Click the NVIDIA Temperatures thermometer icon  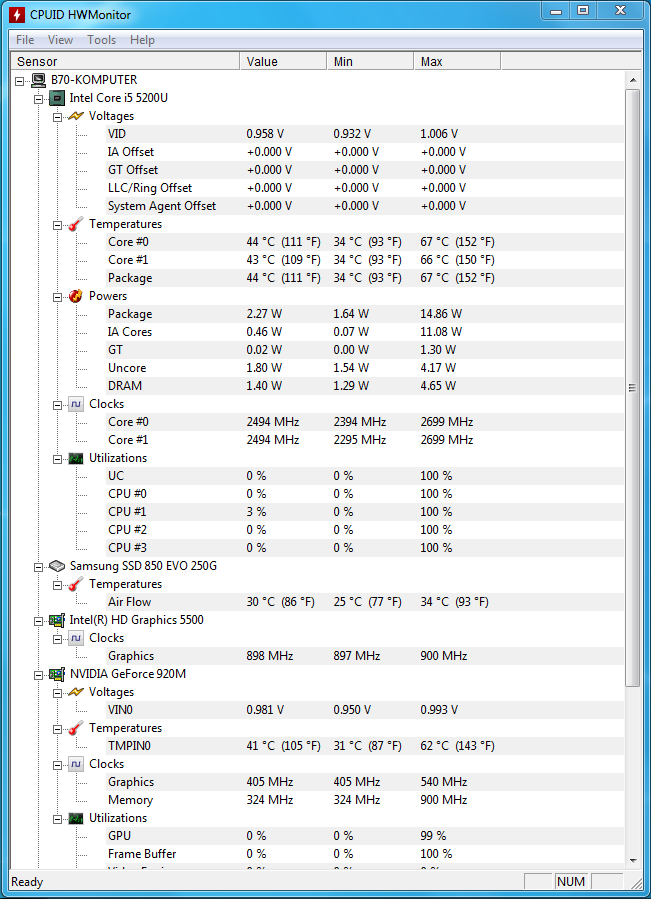click(76, 728)
